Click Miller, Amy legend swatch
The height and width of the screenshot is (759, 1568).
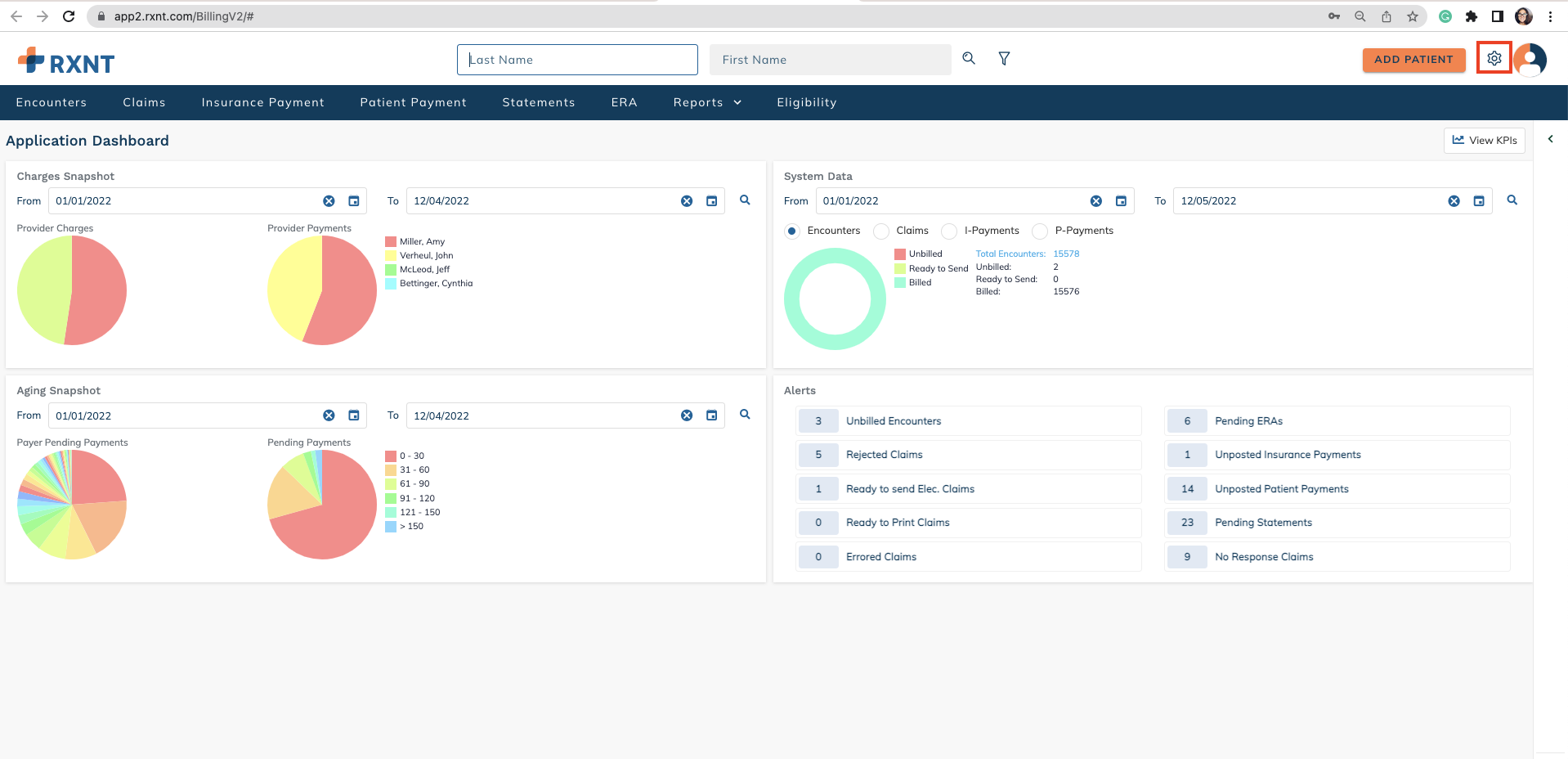[x=391, y=241]
